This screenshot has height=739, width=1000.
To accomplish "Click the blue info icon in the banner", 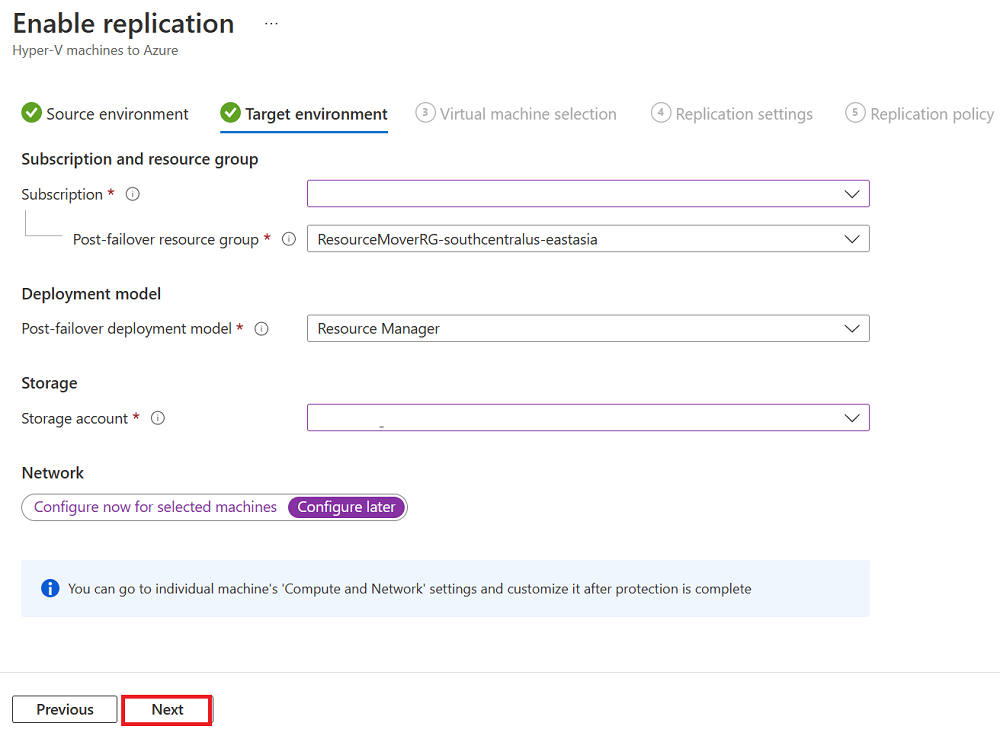I will (50, 588).
